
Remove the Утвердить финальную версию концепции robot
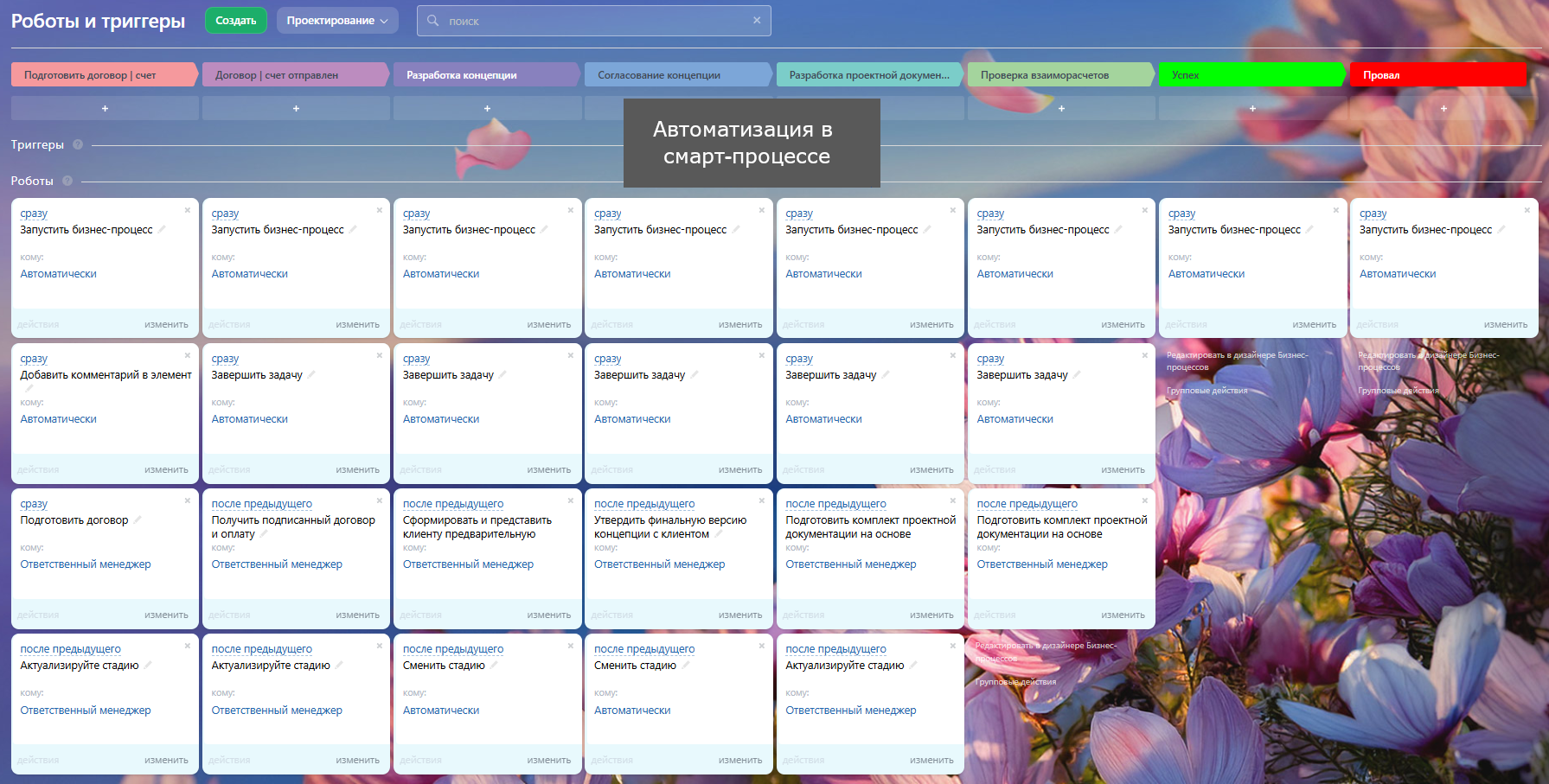[x=762, y=500]
